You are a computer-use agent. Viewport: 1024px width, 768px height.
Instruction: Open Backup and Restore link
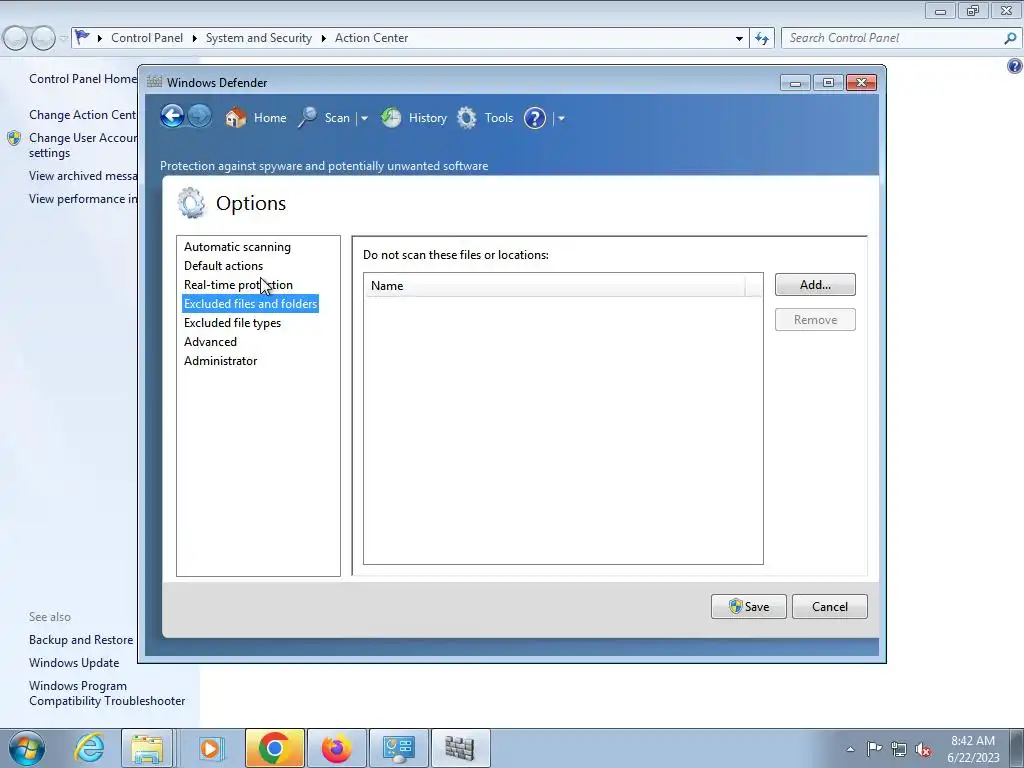(x=81, y=640)
